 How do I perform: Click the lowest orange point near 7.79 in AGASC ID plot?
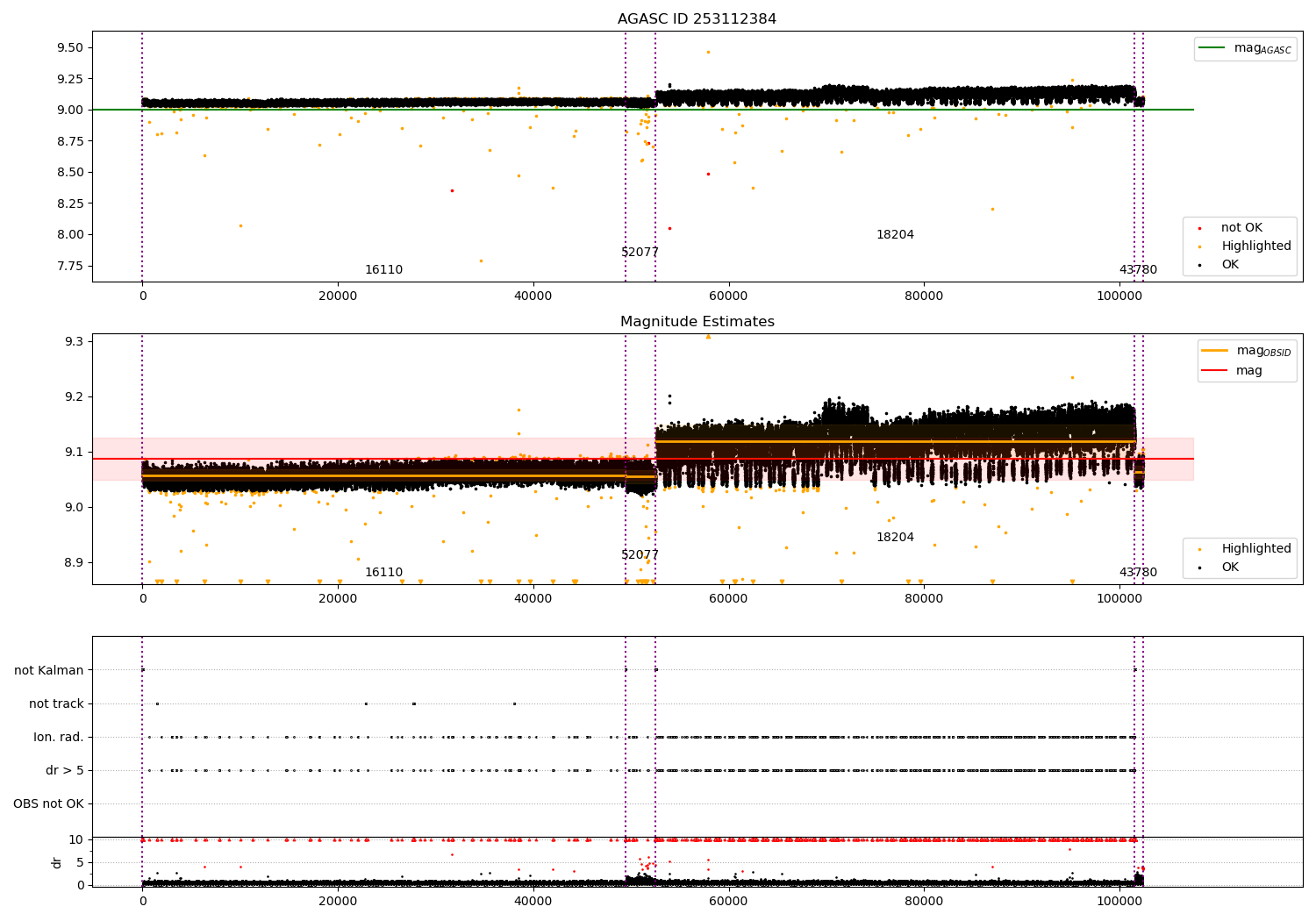[481, 261]
